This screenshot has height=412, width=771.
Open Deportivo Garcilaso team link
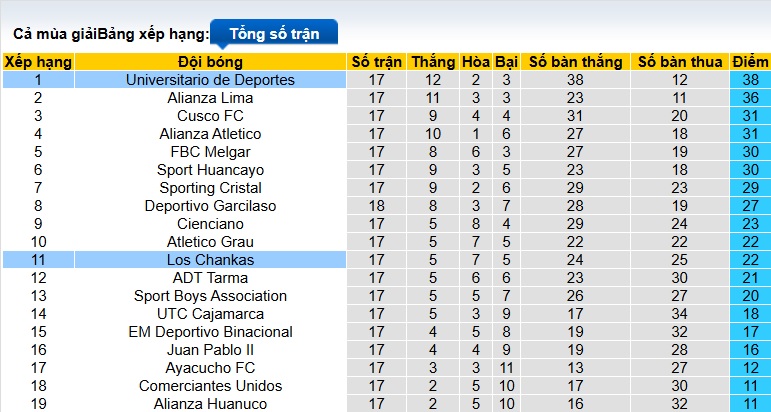click(x=210, y=206)
